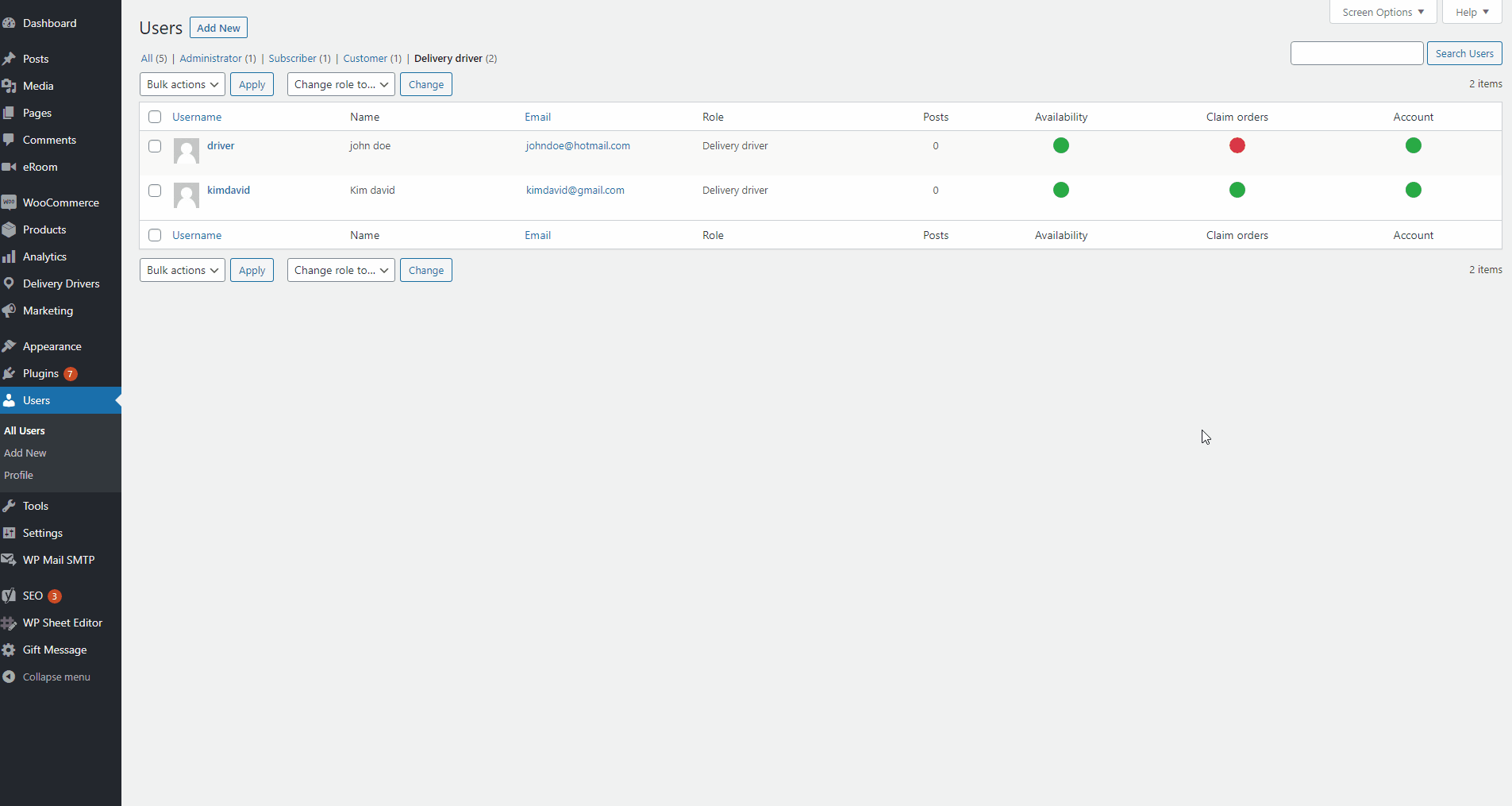Click the Plugins plug icon
This screenshot has width=1512, height=806.
9,373
